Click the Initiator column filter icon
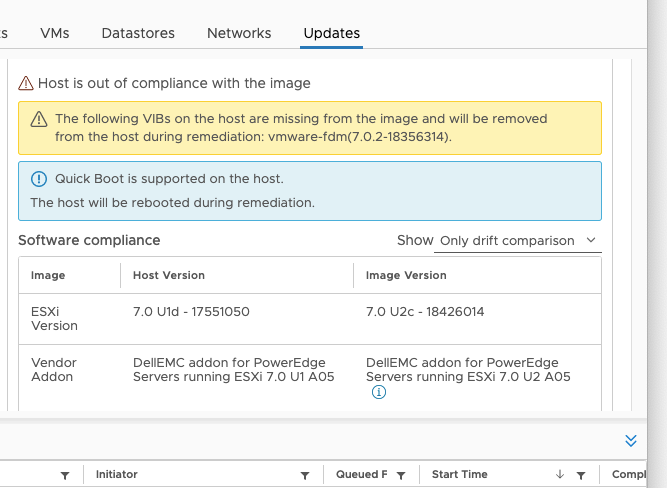Screen dimensions: 667x488 [x=305, y=475]
